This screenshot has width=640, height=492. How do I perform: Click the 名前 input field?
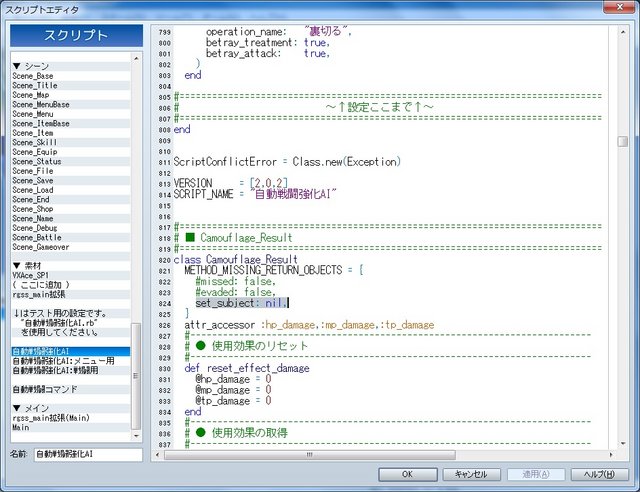[88, 454]
